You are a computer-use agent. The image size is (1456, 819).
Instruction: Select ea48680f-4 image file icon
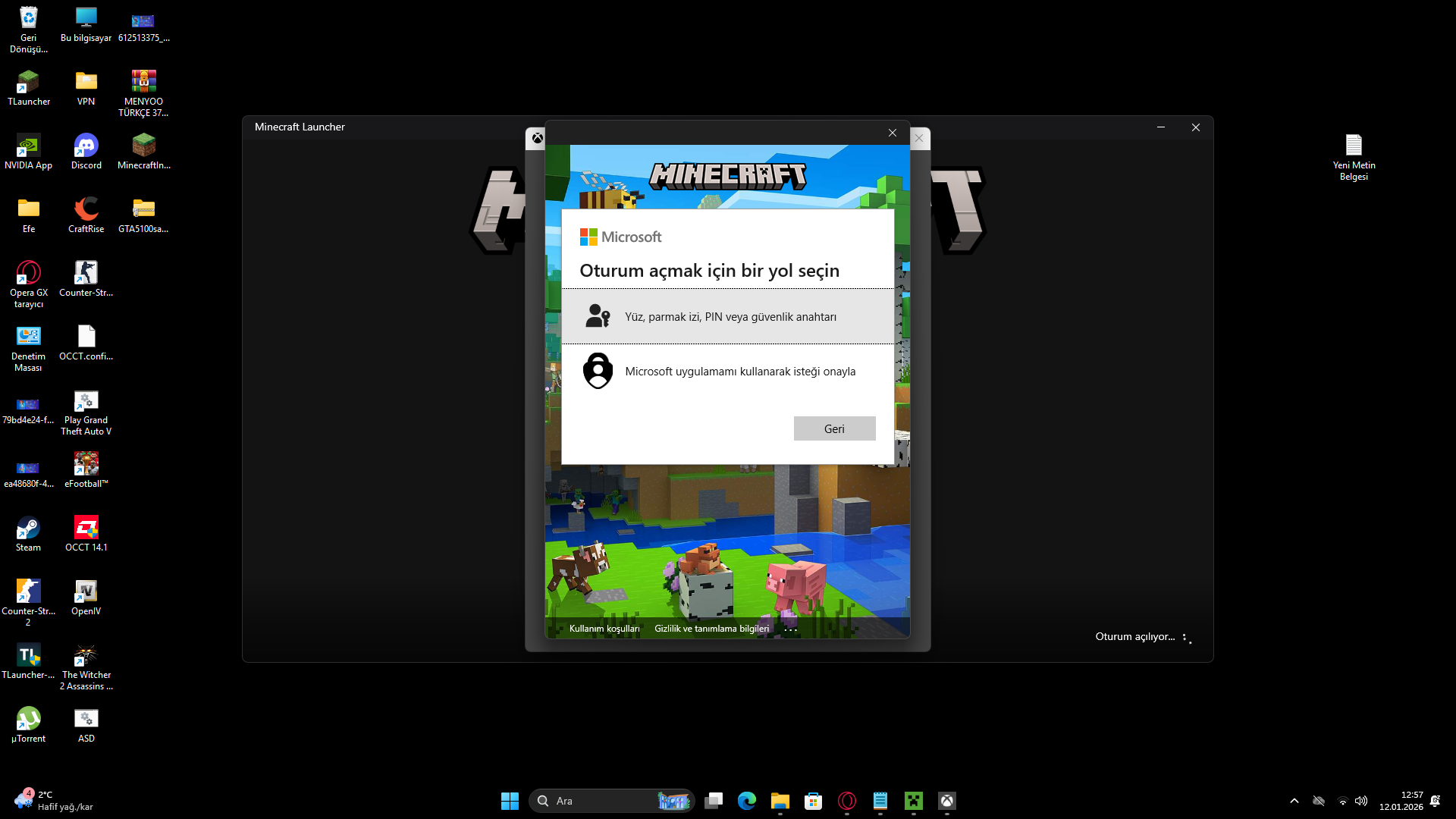pos(29,473)
